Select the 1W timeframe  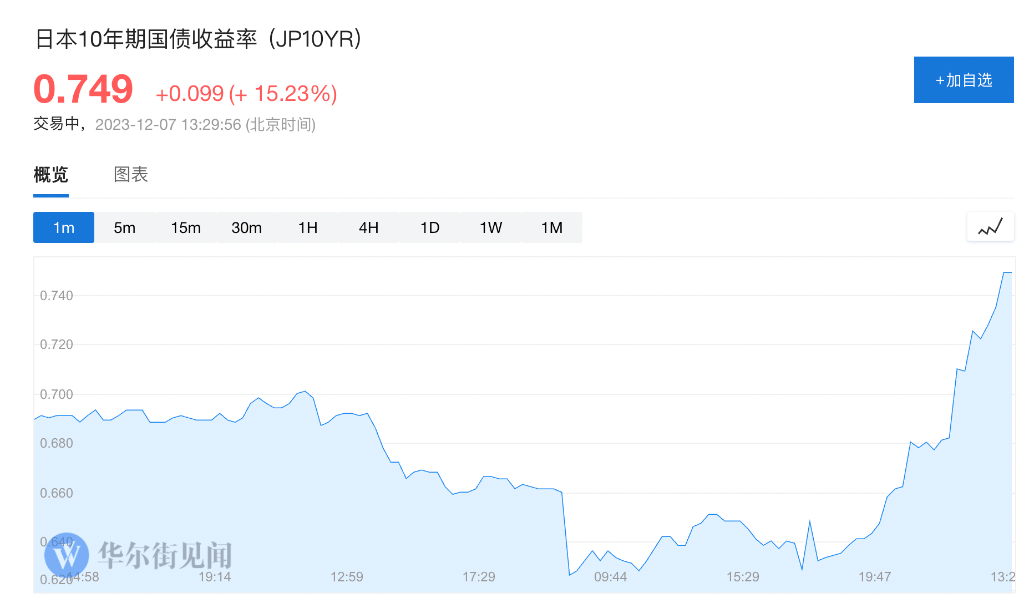pos(490,227)
